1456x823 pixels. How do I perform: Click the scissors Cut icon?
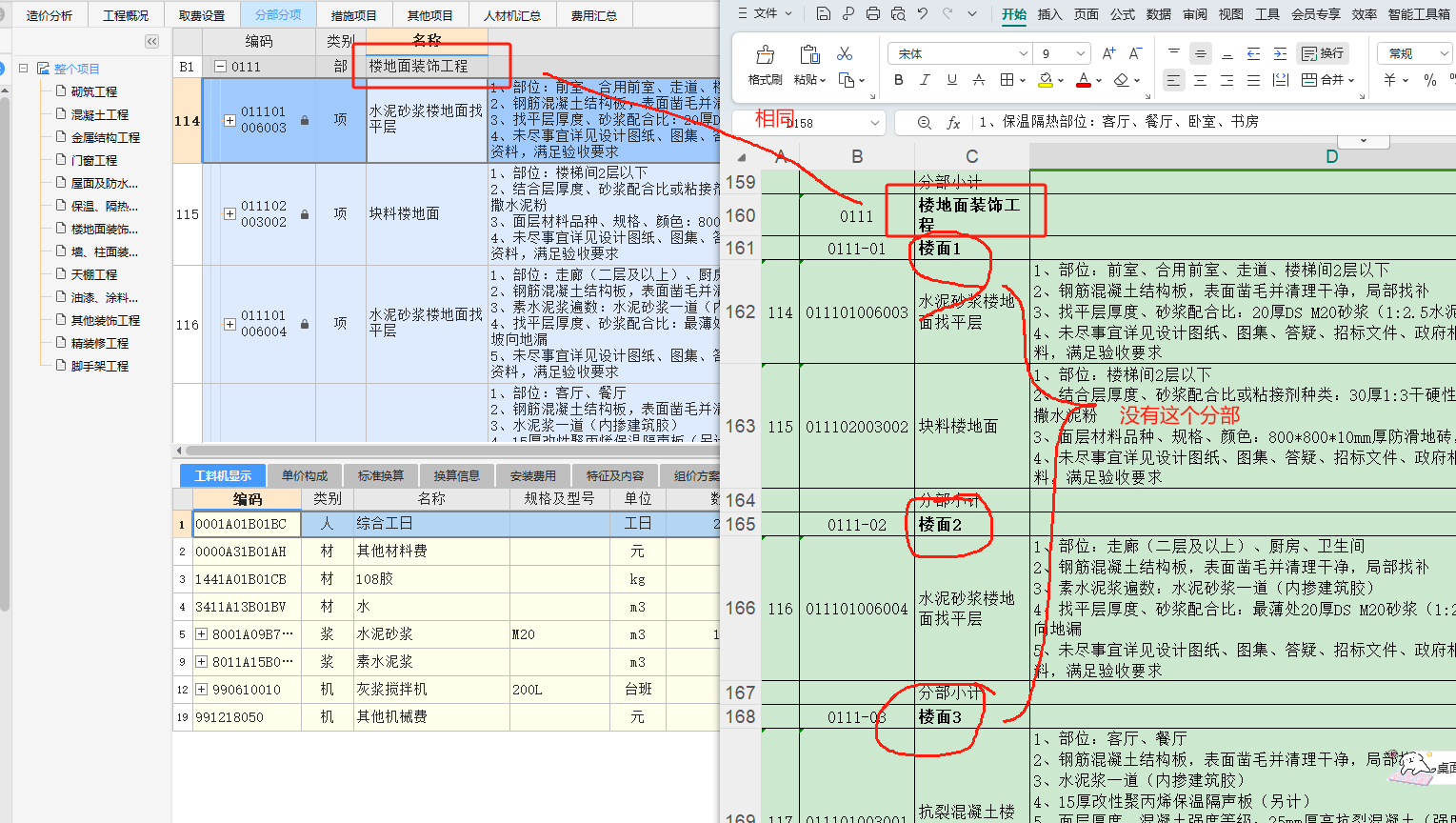click(845, 53)
